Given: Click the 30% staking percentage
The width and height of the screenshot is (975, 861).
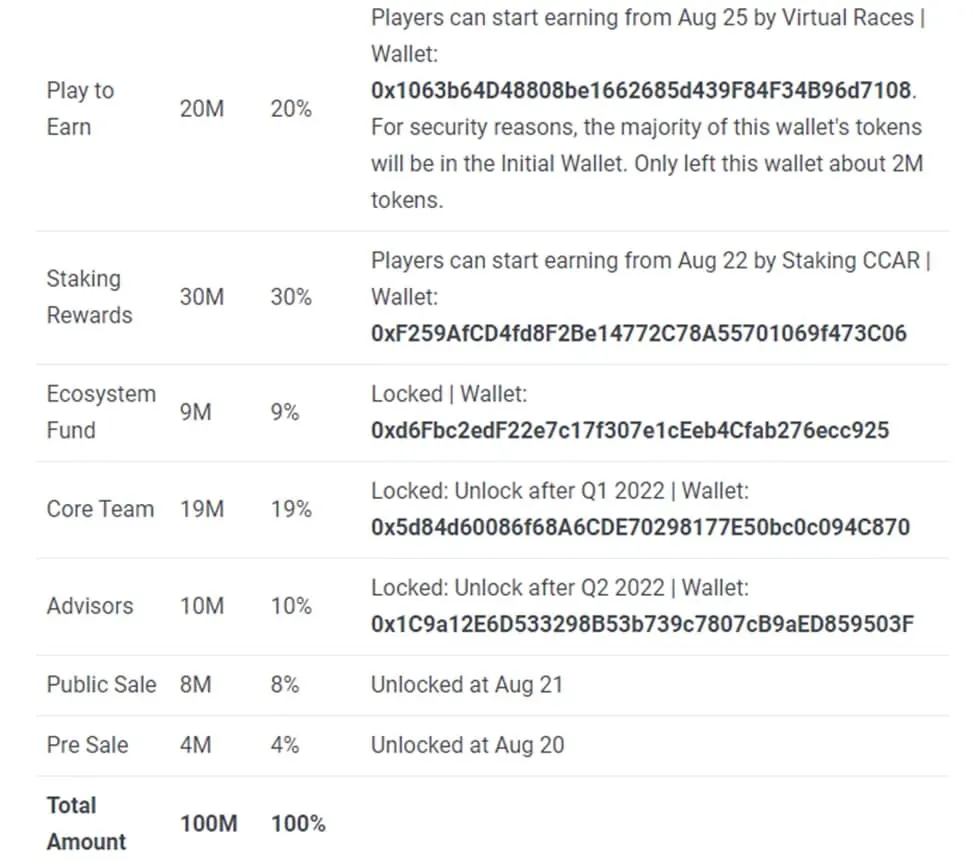Looking at the screenshot, I should coord(291,297).
